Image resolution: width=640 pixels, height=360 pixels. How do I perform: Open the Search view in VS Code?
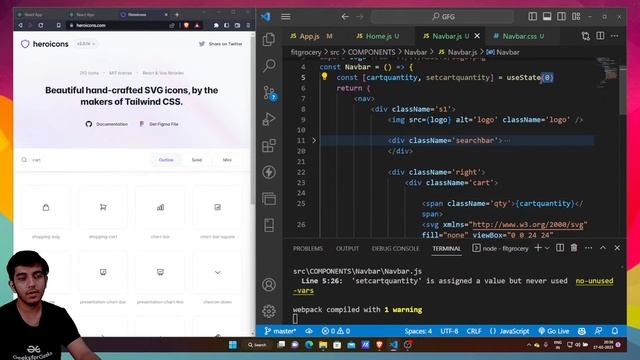[x=269, y=66]
